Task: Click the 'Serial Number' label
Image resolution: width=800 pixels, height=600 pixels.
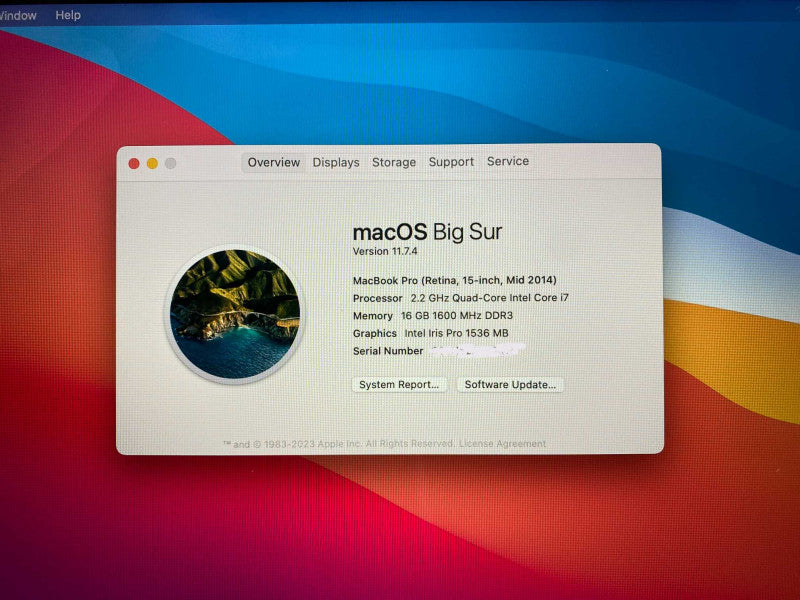Action: (388, 351)
